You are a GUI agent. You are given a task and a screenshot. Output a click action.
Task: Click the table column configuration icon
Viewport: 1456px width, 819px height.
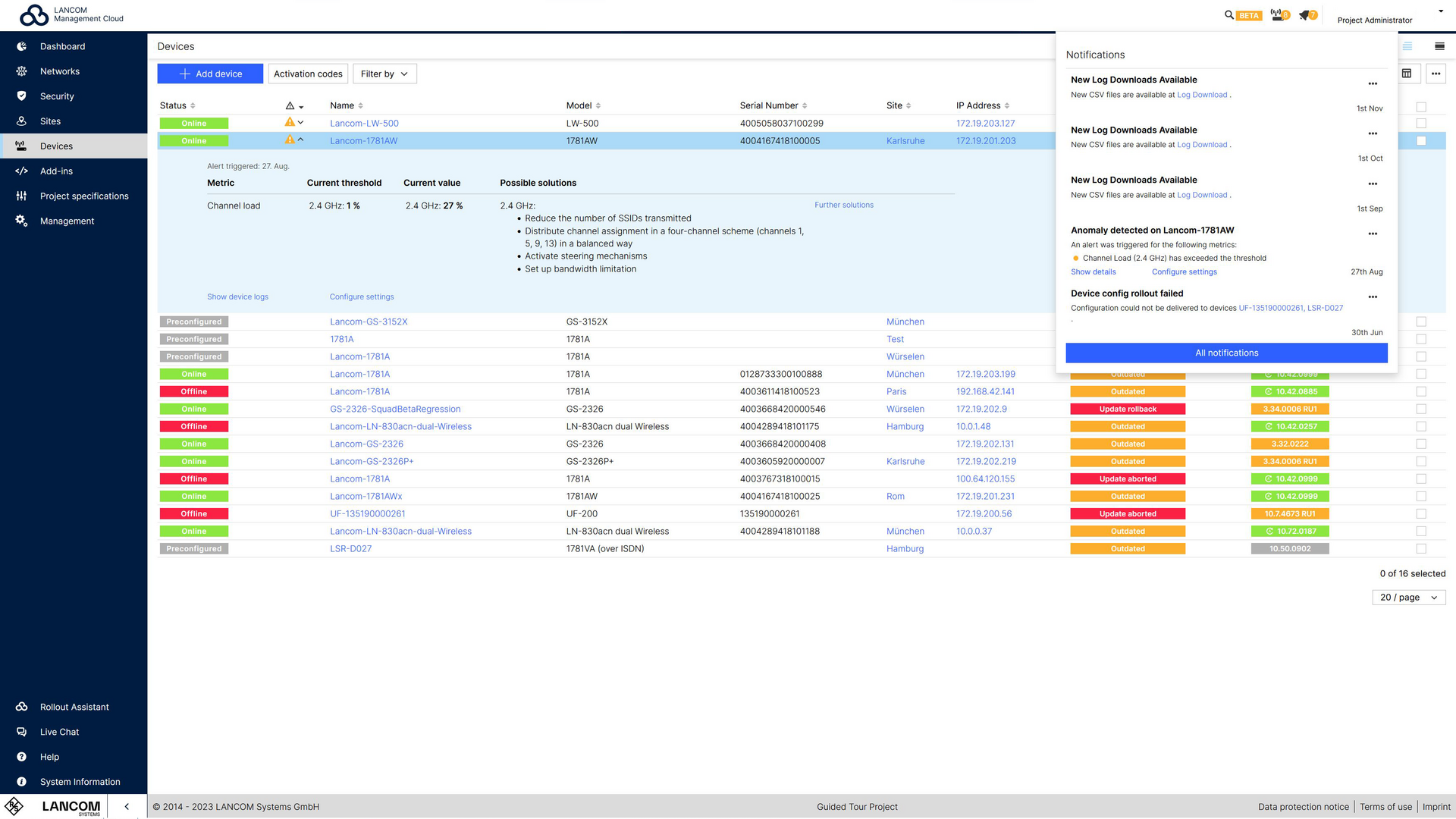coord(1407,74)
